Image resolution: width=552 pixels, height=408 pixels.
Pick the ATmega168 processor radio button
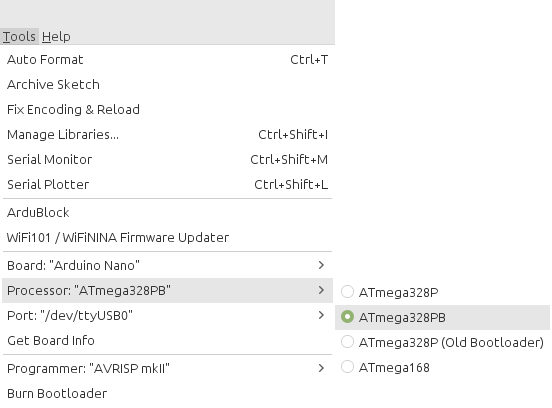point(347,367)
